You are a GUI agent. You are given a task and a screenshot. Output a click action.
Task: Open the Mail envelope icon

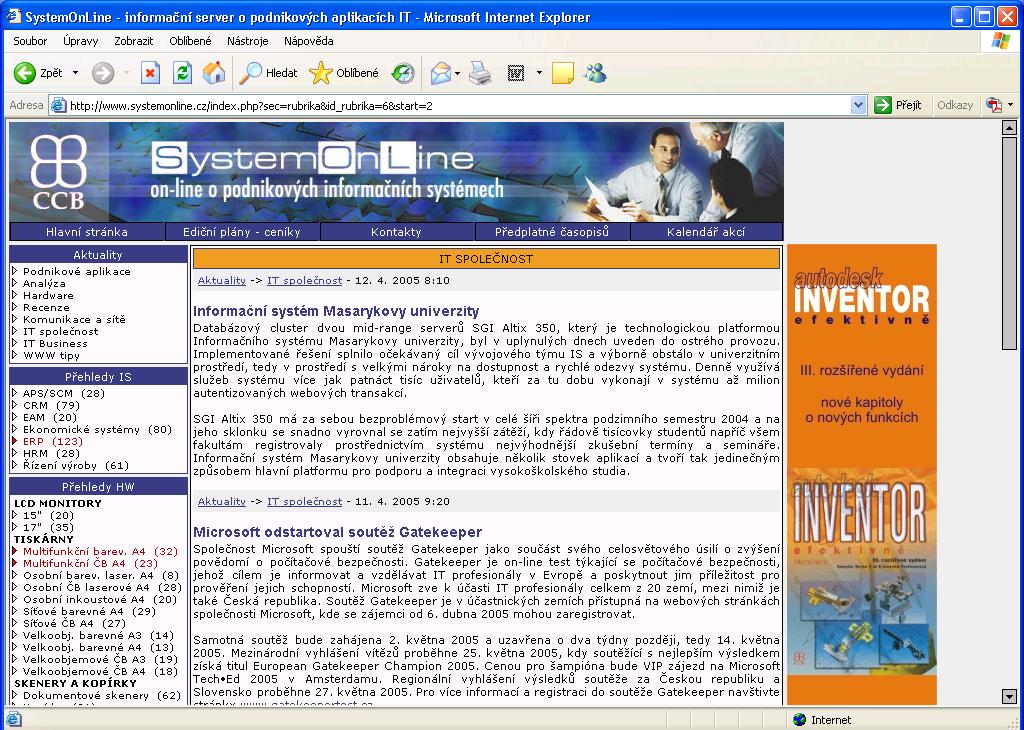click(441, 73)
